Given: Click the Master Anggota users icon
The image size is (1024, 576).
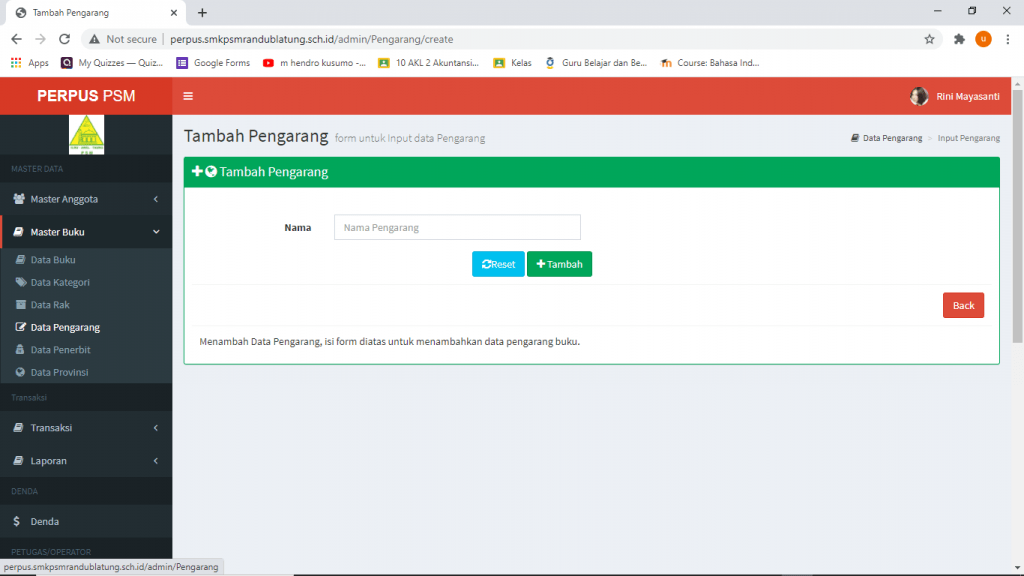Looking at the screenshot, I should pos(19,199).
